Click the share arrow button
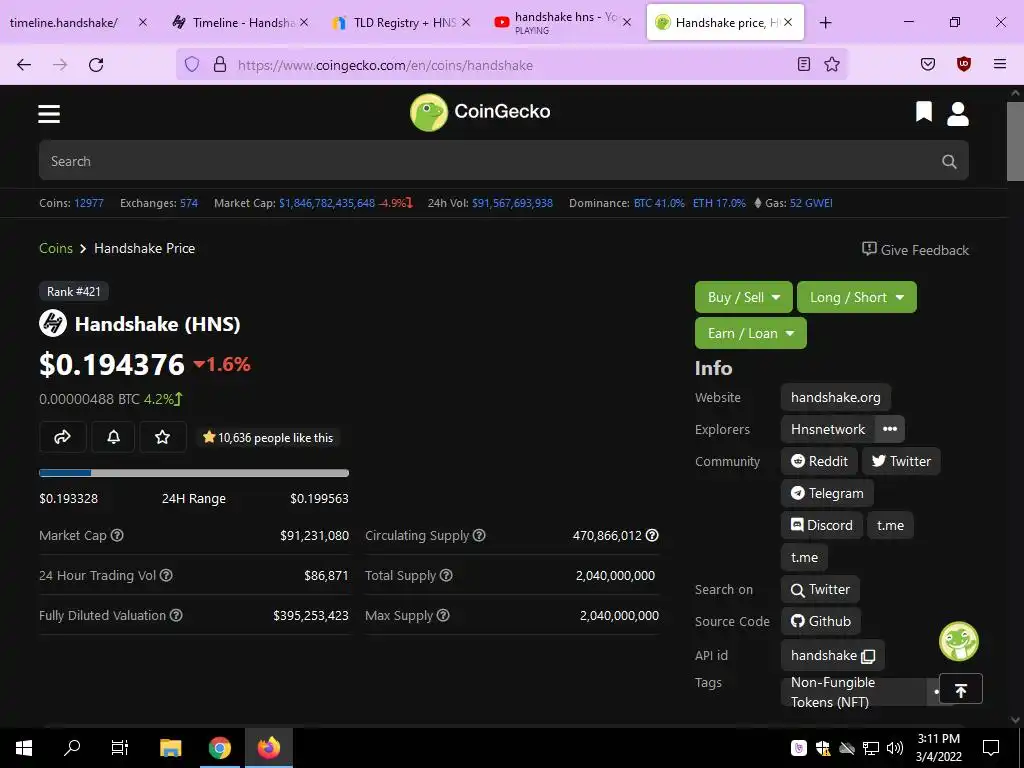The height and width of the screenshot is (768, 1024). tap(63, 437)
